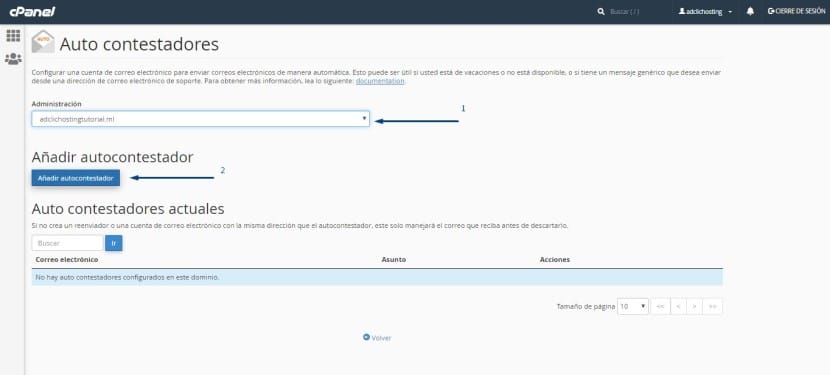Click the Auto contestadores actuales heading
The width and height of the screenshot is (830, 375).
pyautogui.click(x=128, y=208)
